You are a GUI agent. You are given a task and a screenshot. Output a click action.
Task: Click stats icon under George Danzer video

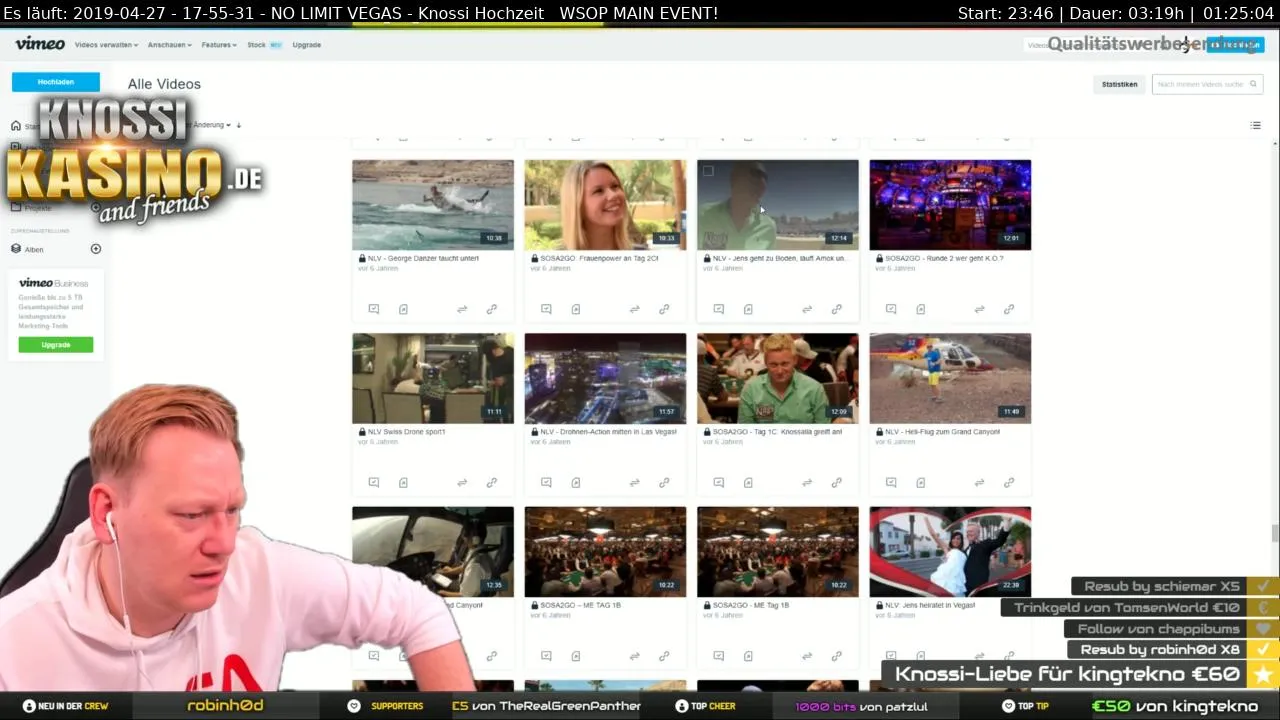tap(403, 309)
